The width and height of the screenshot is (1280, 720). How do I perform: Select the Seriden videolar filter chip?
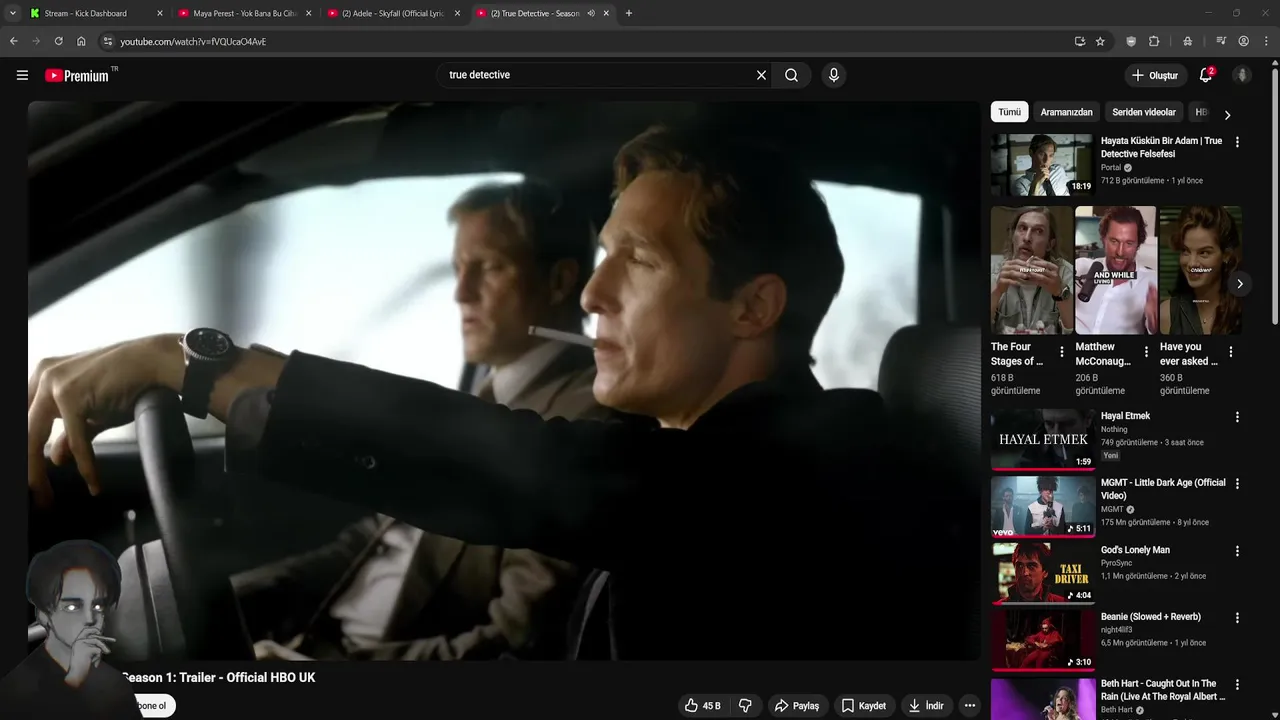[1144, 112]
